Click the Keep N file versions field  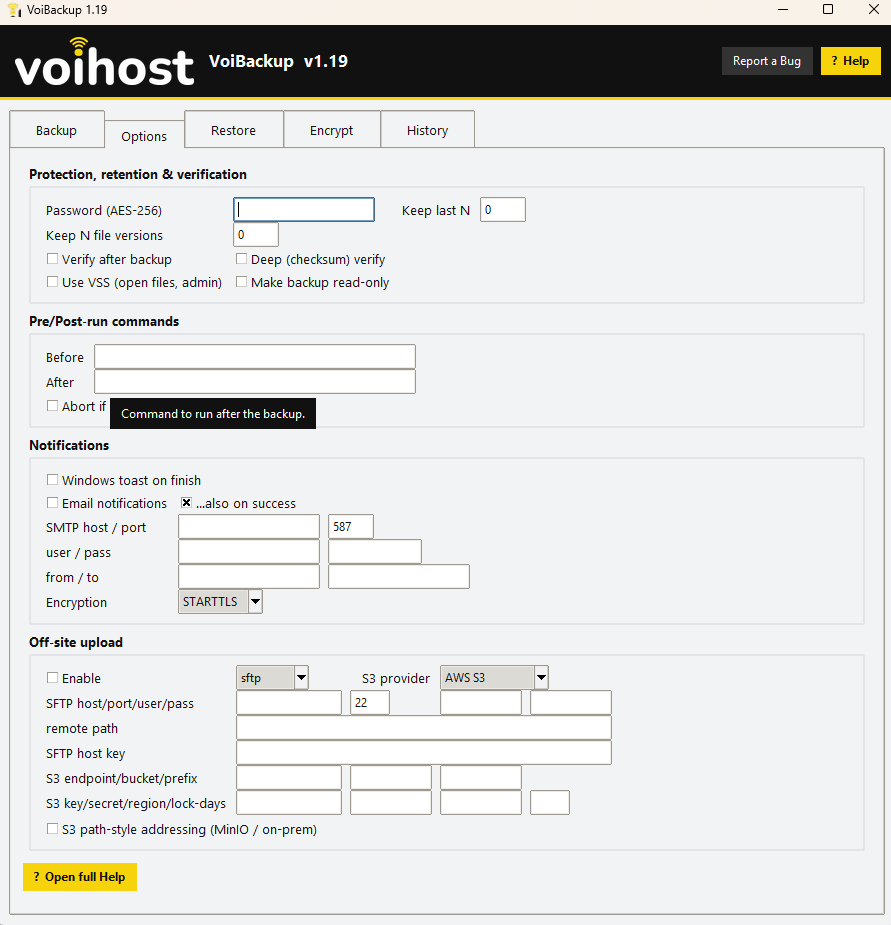tap(256, 234)
